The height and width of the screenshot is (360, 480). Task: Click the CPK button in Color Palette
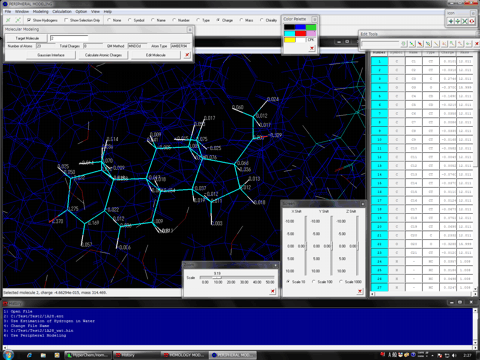(311, 40)
